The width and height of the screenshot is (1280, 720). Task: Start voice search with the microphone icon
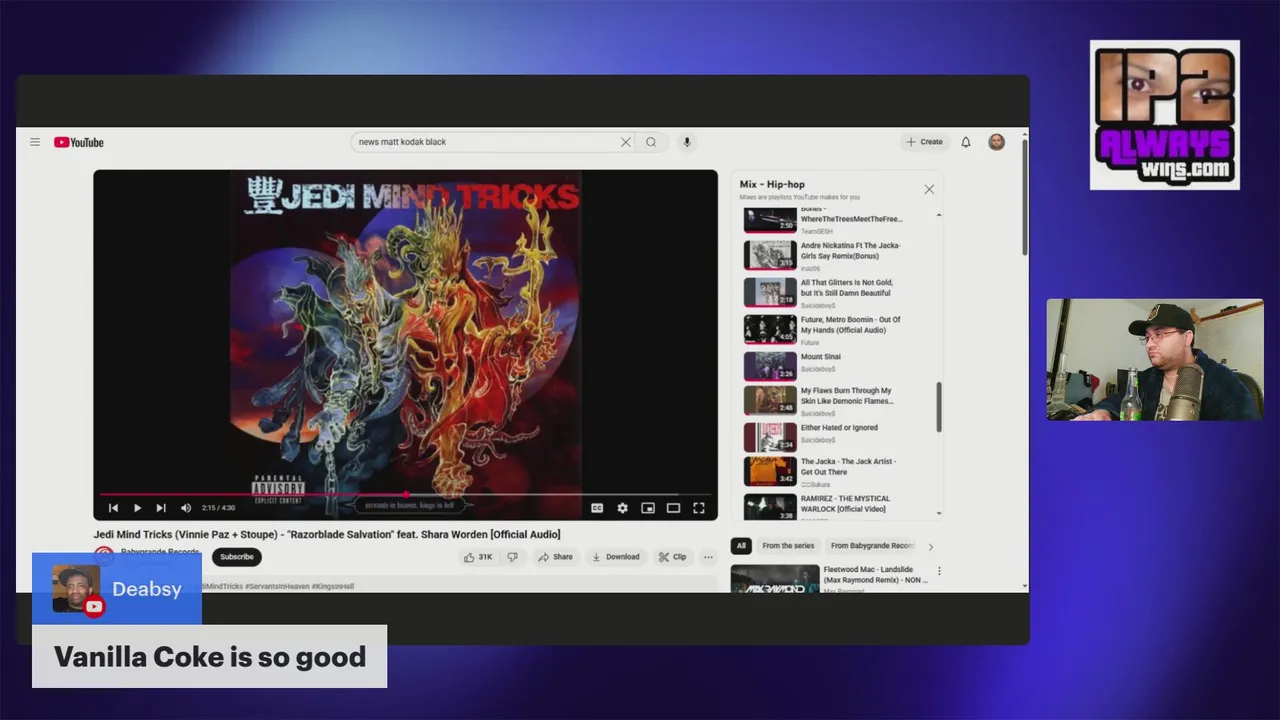click(x=686, y=142)
